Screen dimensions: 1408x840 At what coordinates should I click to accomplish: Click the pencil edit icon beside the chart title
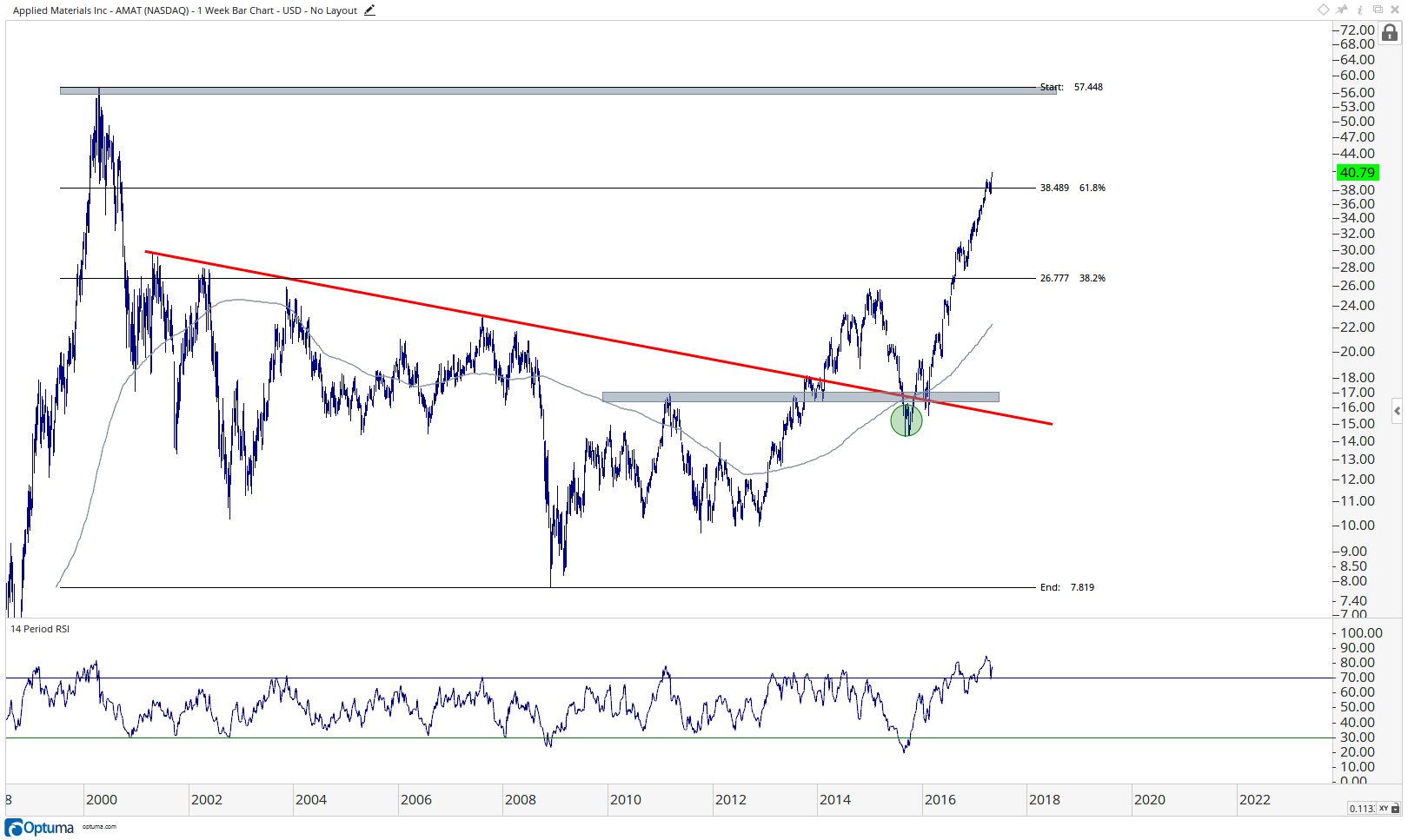(x=369, y=10)
